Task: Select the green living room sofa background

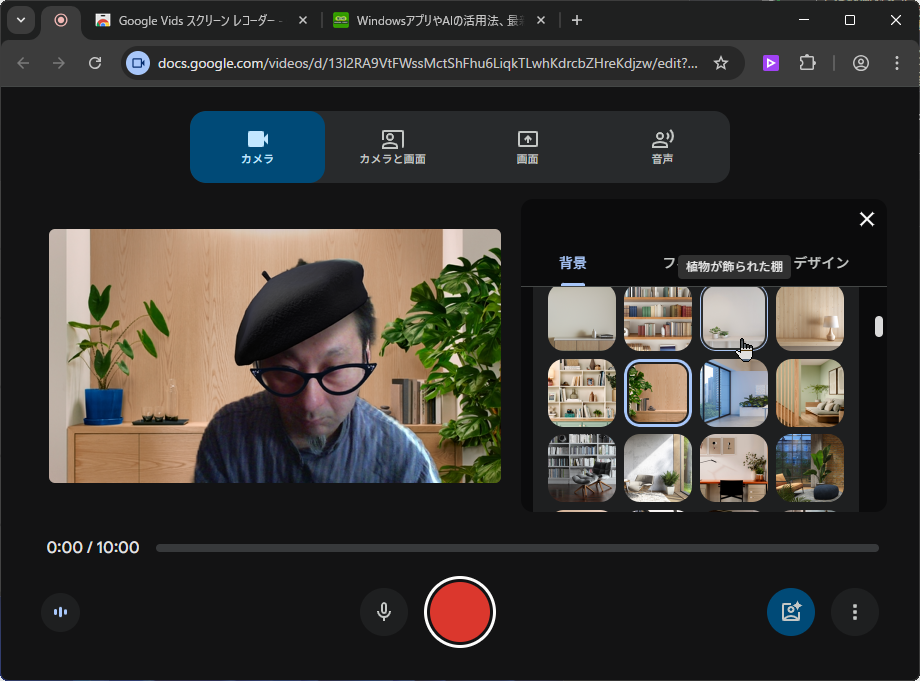Action: [x=810, y=392]
